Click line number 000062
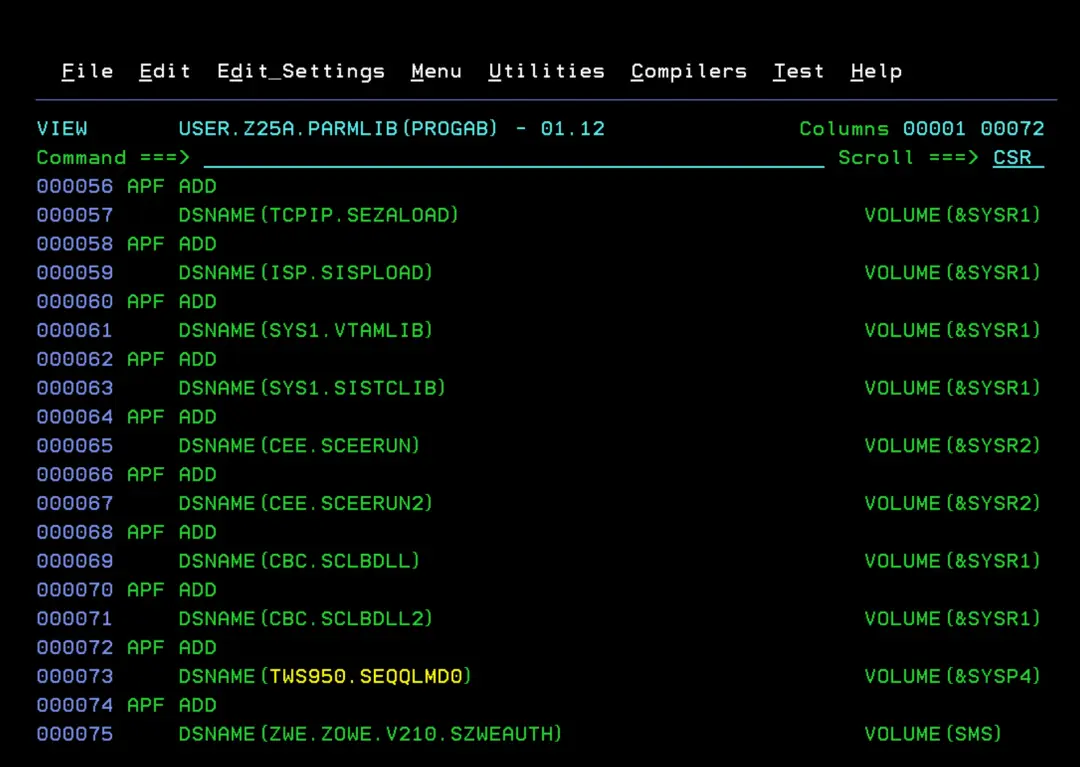Screen dimensions: 1080x767 click(x=74, y=359)
